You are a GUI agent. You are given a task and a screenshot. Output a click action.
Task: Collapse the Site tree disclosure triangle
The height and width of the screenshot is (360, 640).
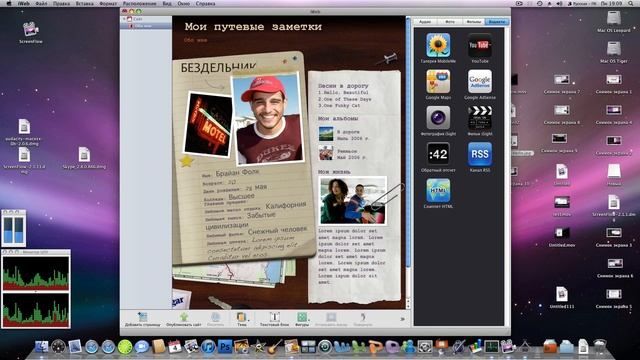[124, 19]
